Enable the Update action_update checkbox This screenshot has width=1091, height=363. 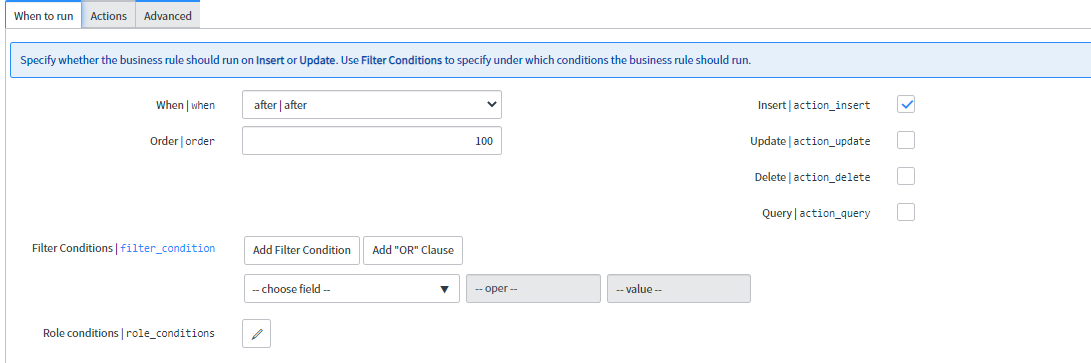click(x=906, y=140)
